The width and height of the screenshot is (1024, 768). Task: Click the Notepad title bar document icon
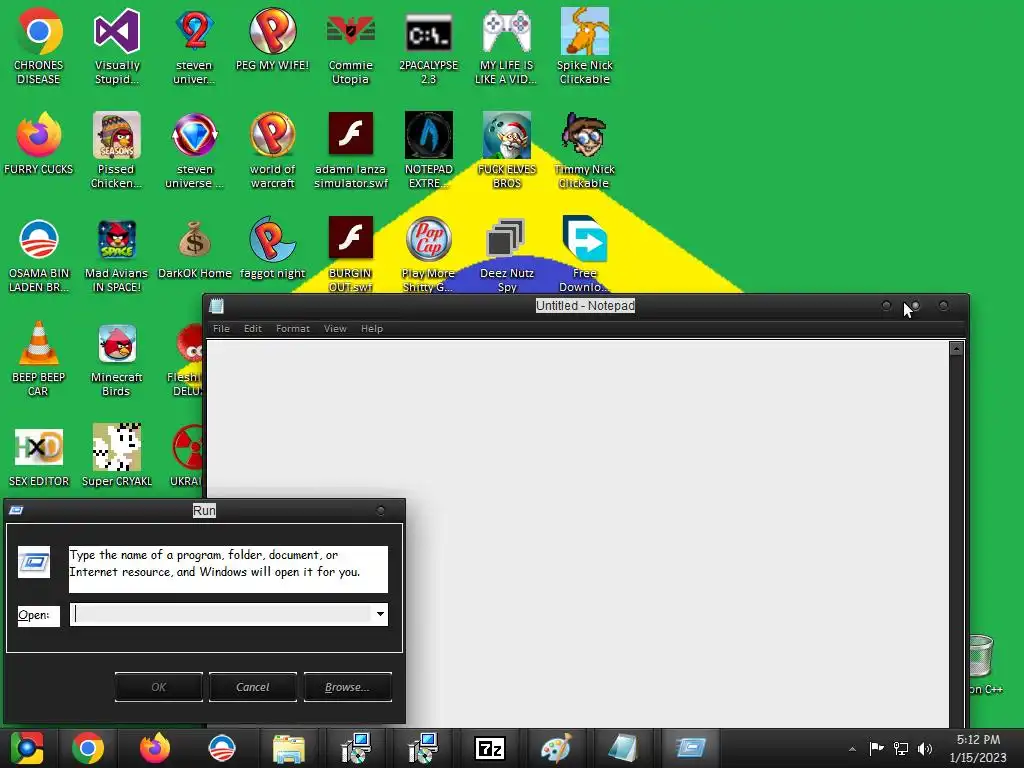coord(217,306)
